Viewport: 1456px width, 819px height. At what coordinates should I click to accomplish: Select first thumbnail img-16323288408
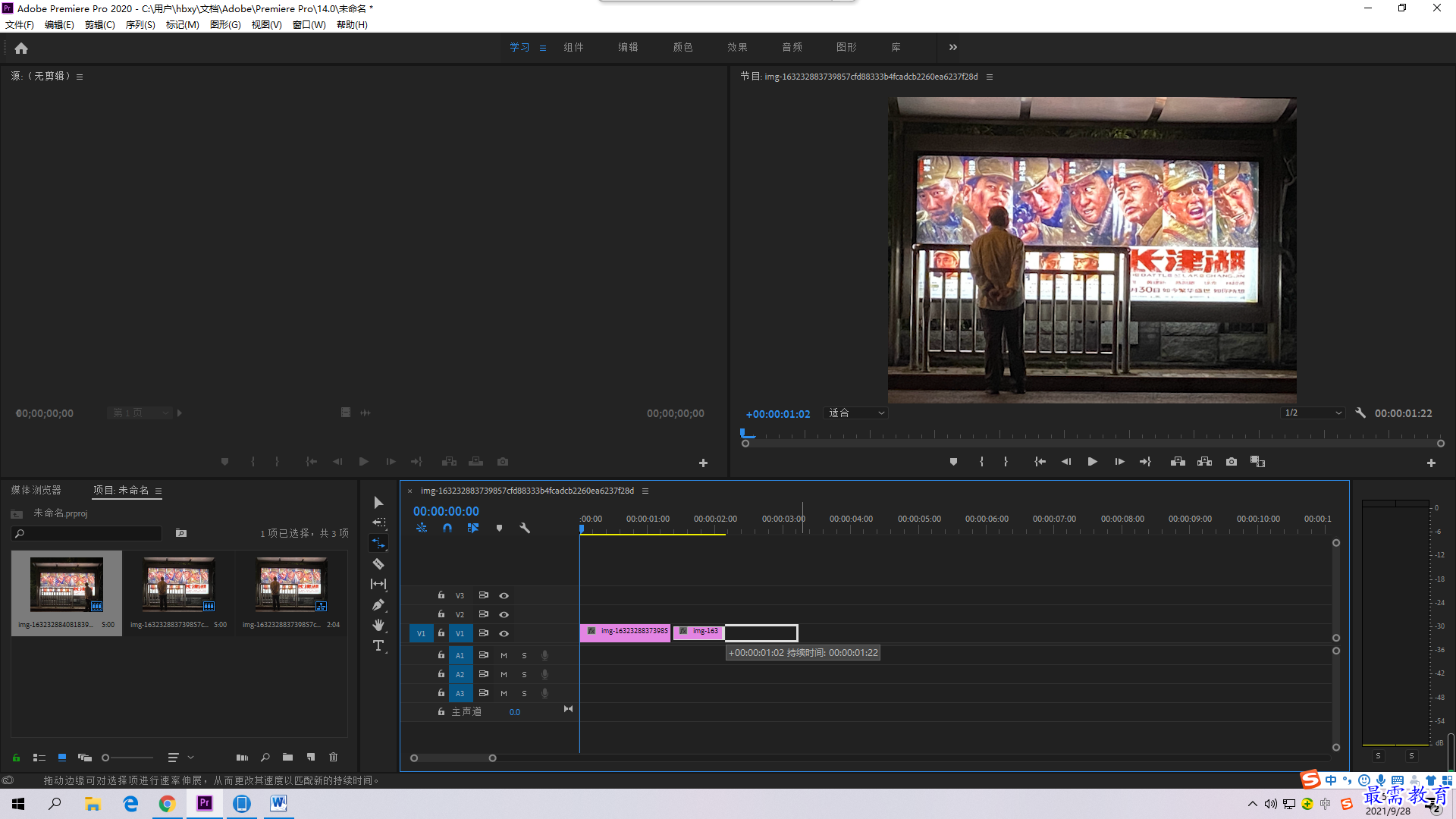pyautogui.click(x=67, y=592)
